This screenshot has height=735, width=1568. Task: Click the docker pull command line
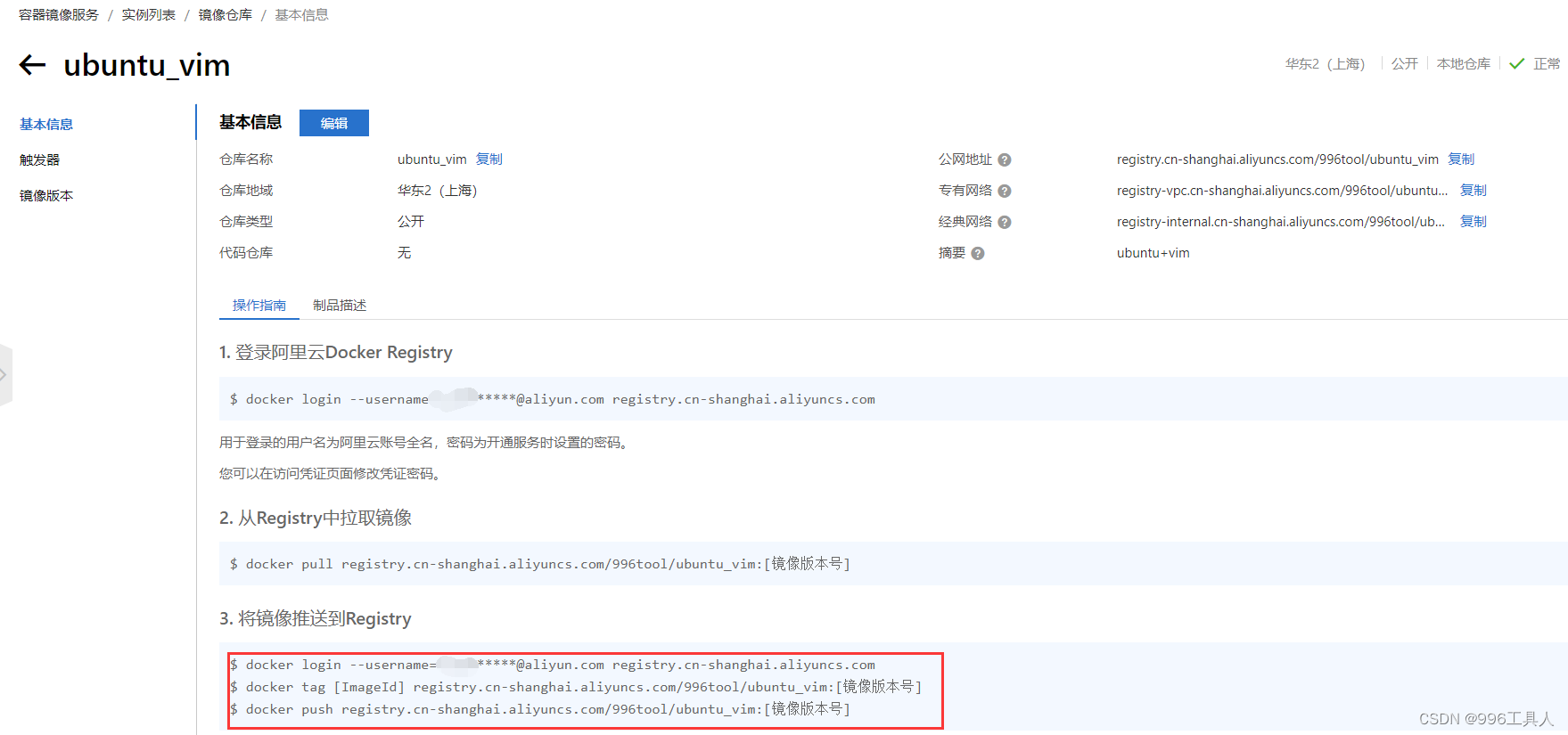point(540,564)
